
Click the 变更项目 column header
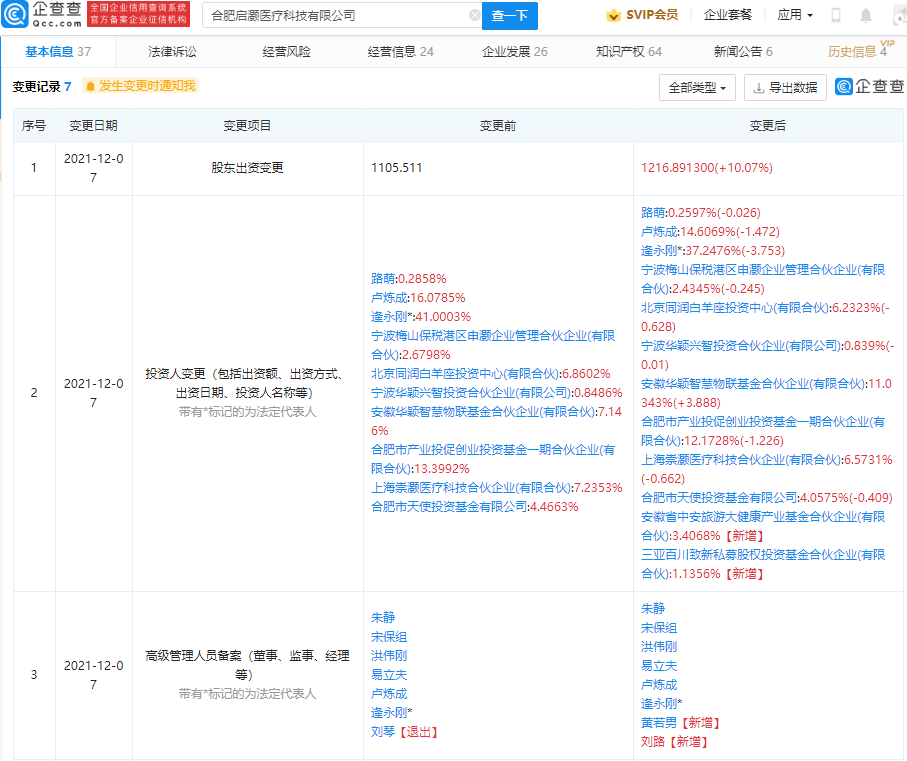[x=247, y=125]
